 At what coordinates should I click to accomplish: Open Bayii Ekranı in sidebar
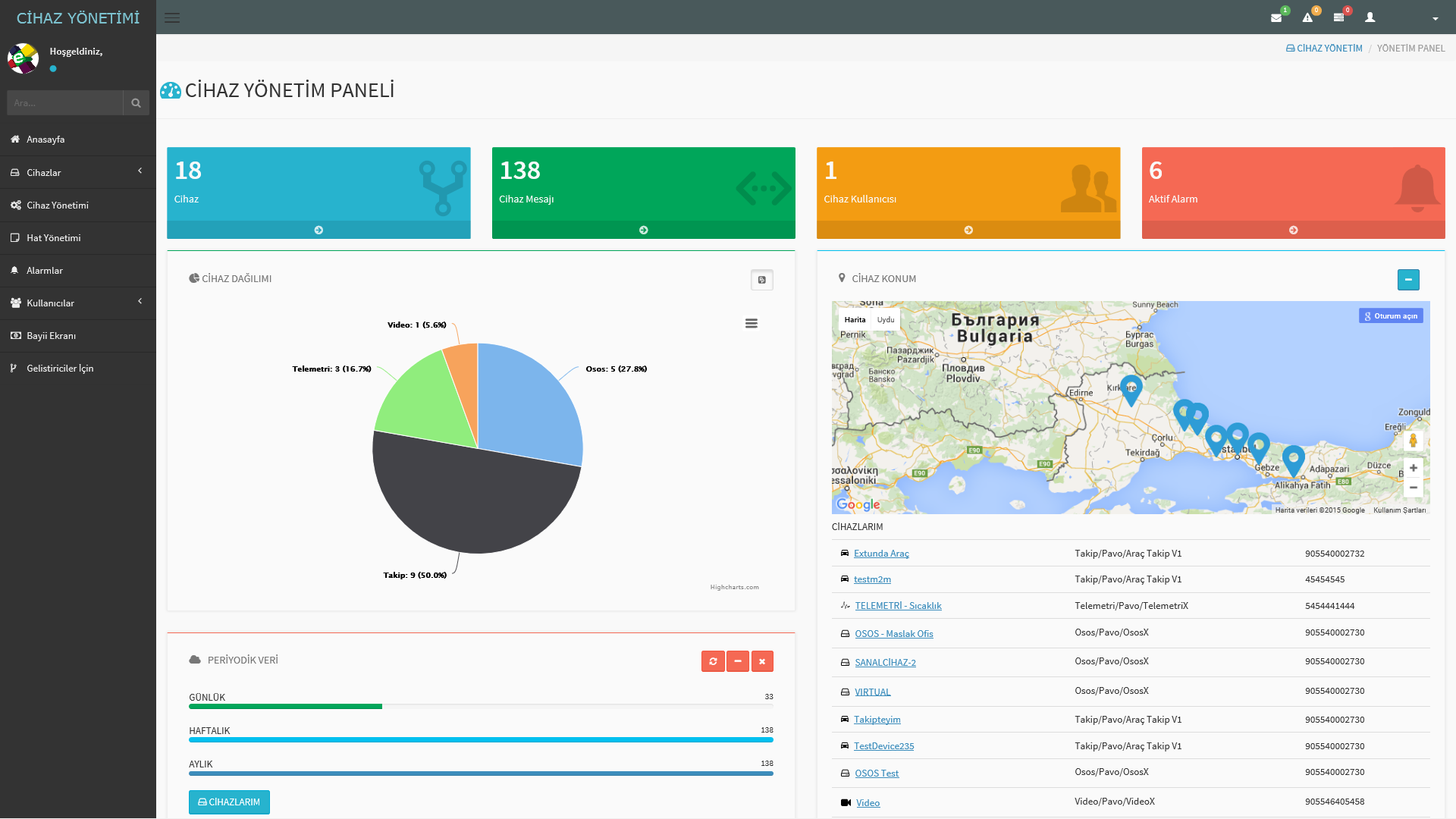[x=78, y=336]
